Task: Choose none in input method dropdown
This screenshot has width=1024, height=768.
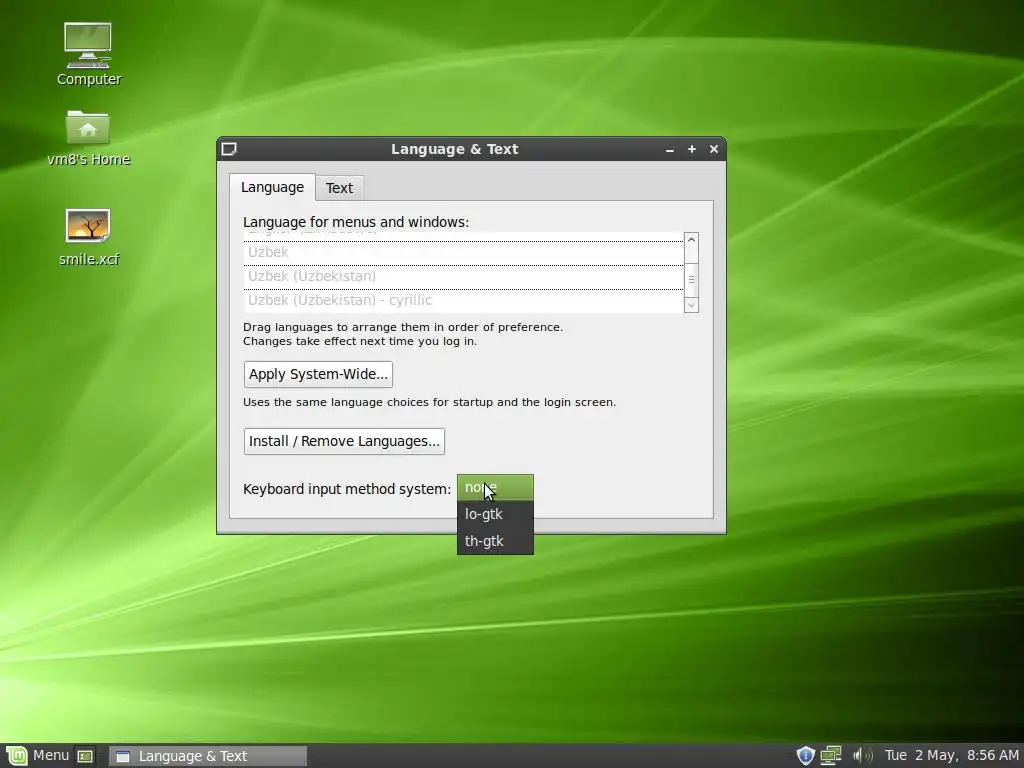Action: coord(495,488)
